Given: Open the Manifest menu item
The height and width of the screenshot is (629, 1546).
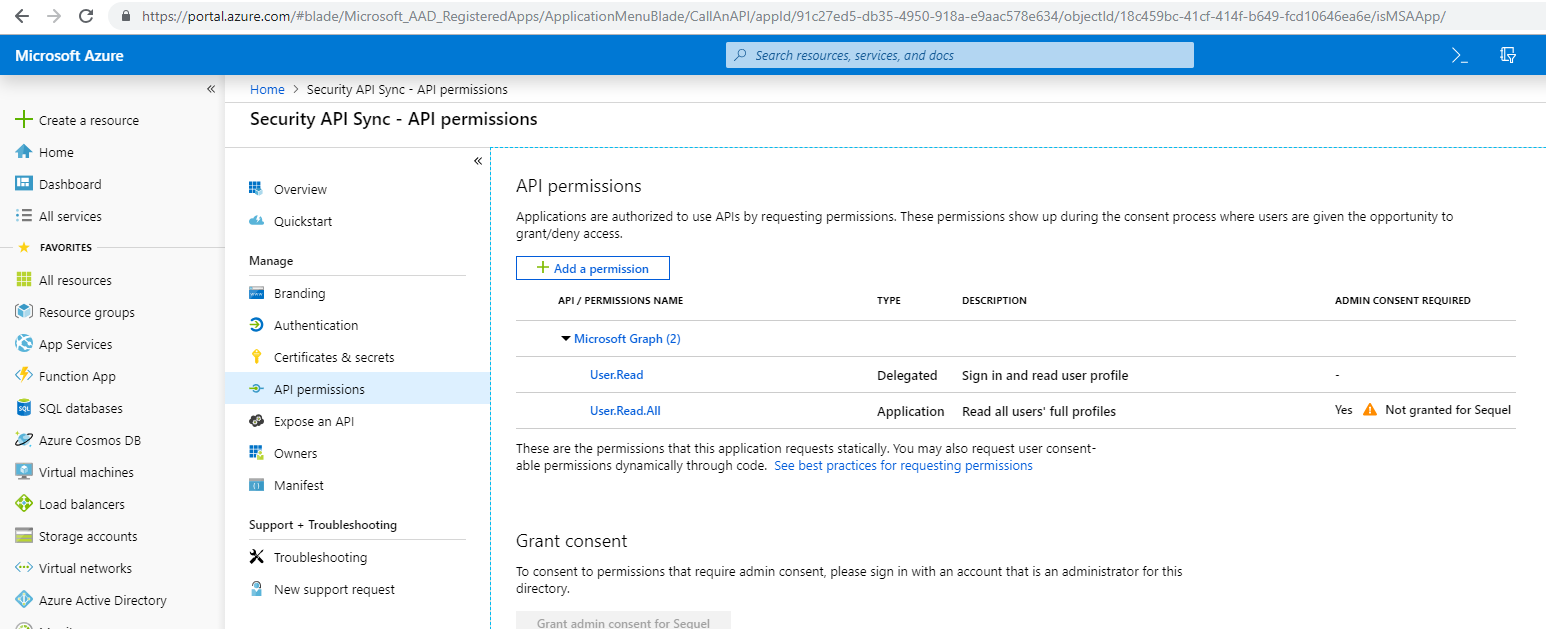Looking at the screenshot, I should coord(298,485).
